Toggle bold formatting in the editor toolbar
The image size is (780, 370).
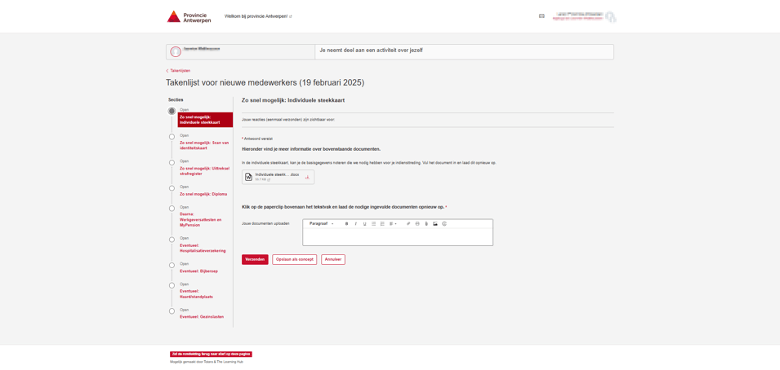coord(347,224)
